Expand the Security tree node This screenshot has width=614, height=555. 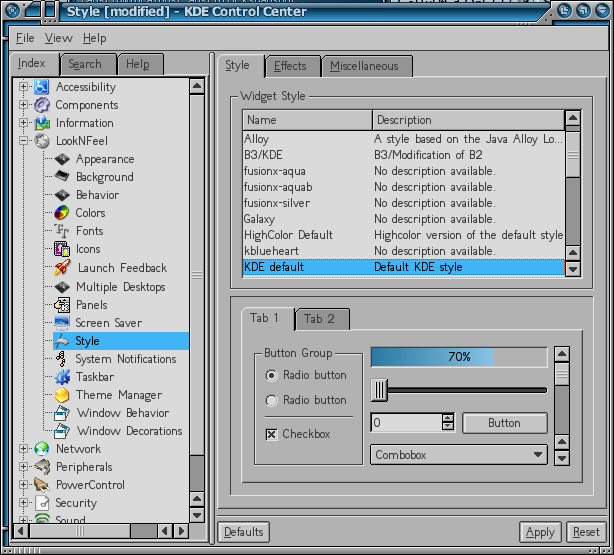[x=23, y=503]
